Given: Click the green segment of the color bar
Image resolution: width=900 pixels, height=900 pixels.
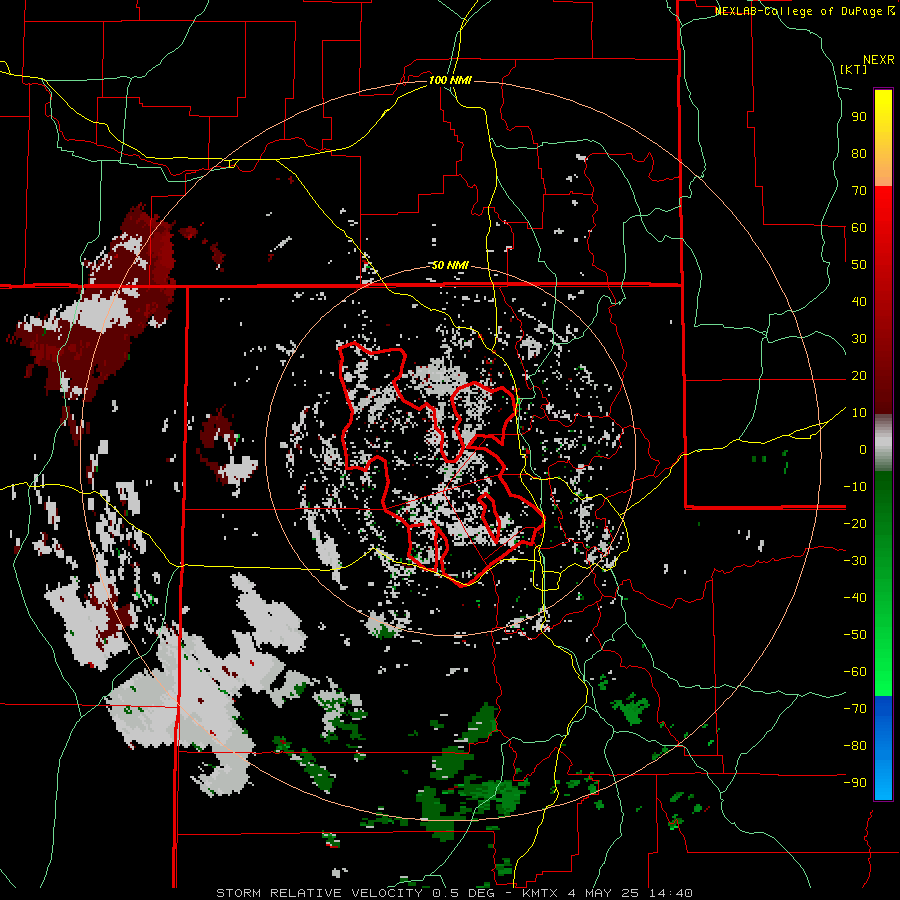Looking at the screenshot, I should click(x=883, y=583).
